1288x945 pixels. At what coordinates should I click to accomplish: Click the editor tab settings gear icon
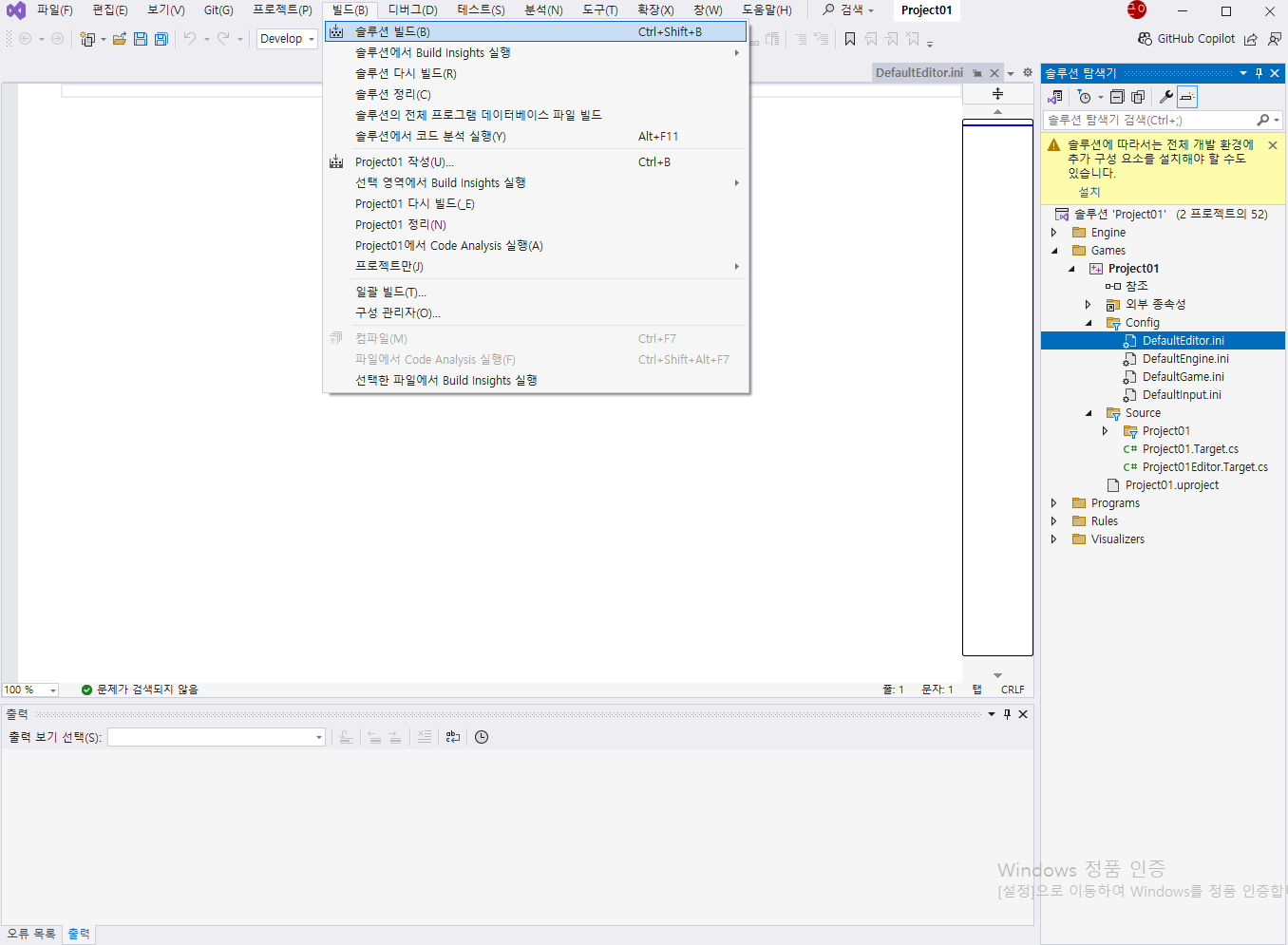click(x=1028, y=73)
